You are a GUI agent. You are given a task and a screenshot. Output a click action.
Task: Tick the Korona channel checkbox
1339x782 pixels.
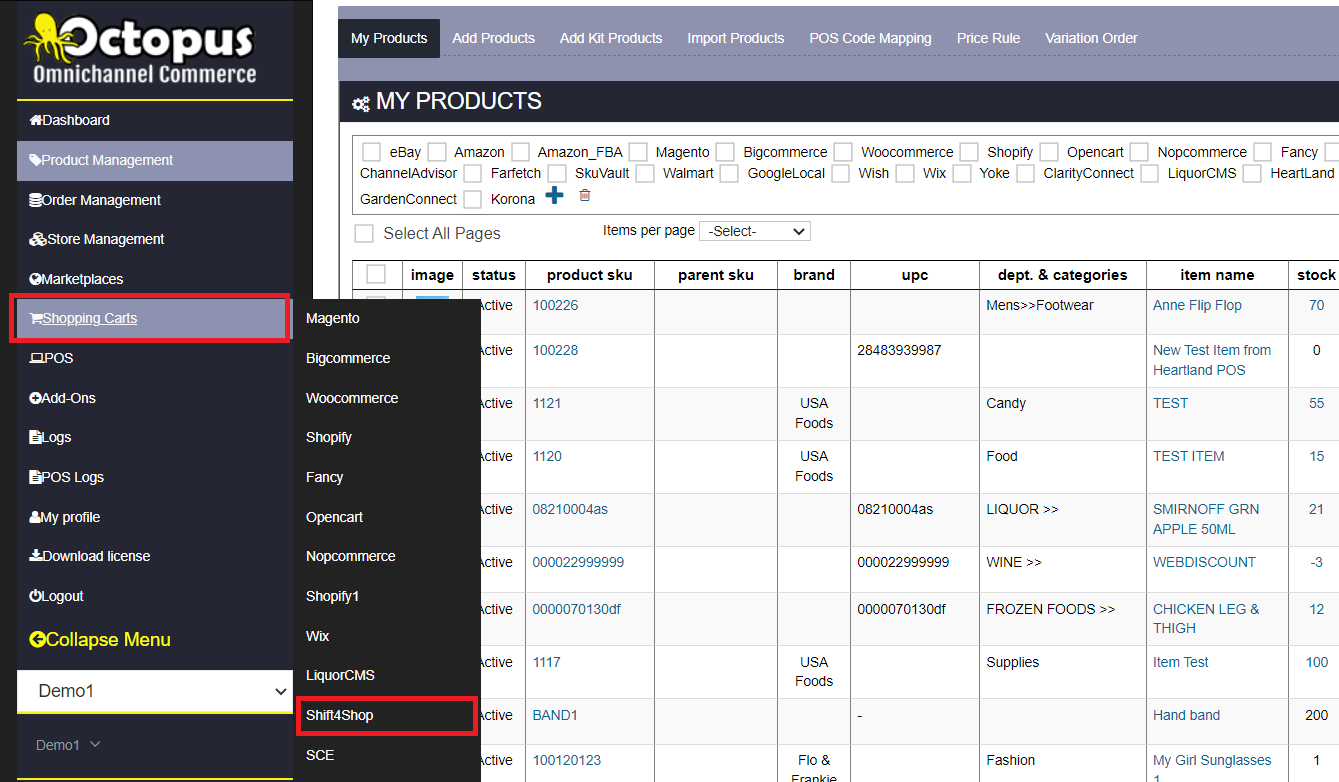point(473,200)
